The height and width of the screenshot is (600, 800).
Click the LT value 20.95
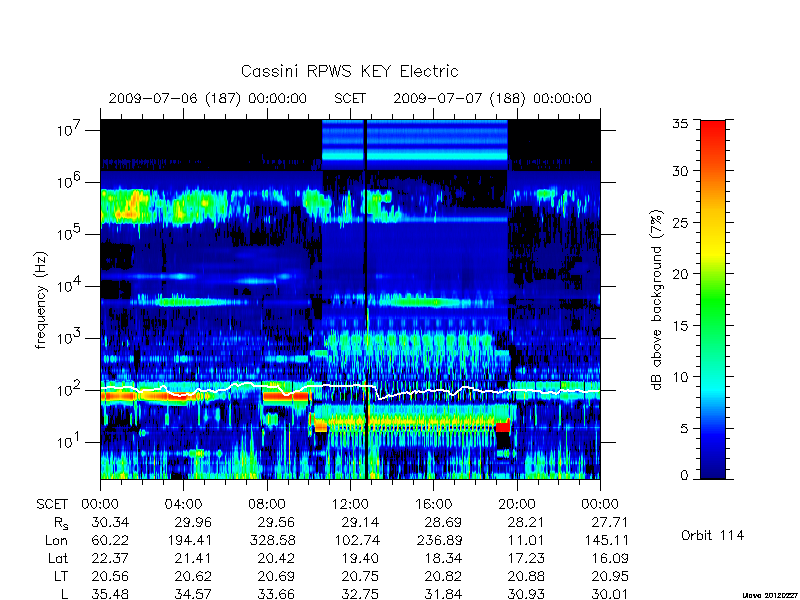pyautogui.click(x=610, y=576)
